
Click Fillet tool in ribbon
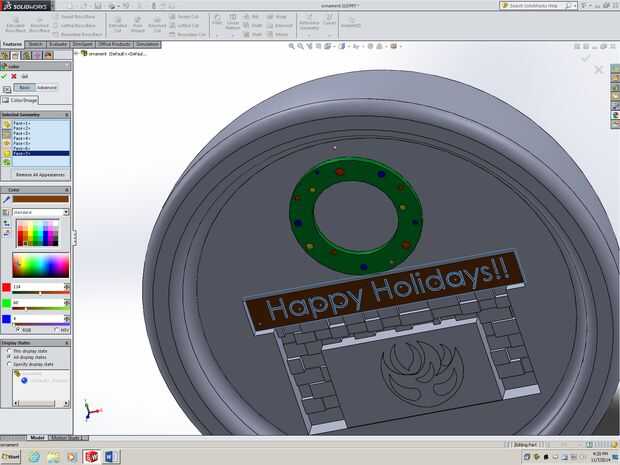[x=217, y=20]
